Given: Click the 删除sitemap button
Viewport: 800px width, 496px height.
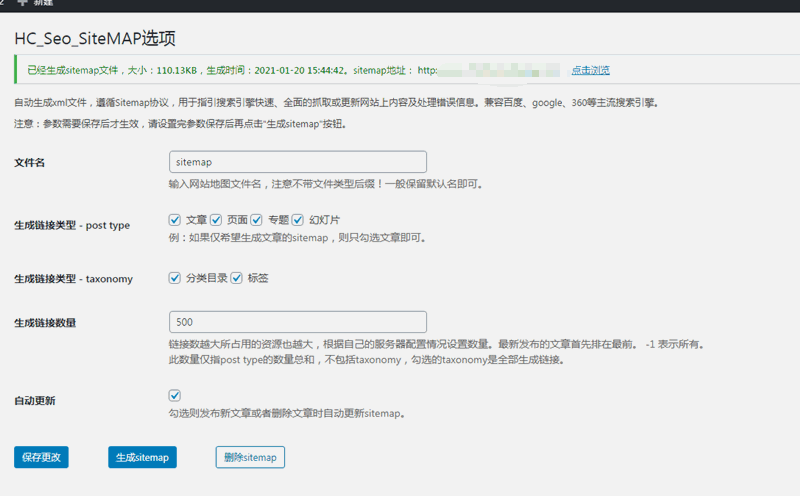Looking at the screenshot, I should click(x=250, y=457).
